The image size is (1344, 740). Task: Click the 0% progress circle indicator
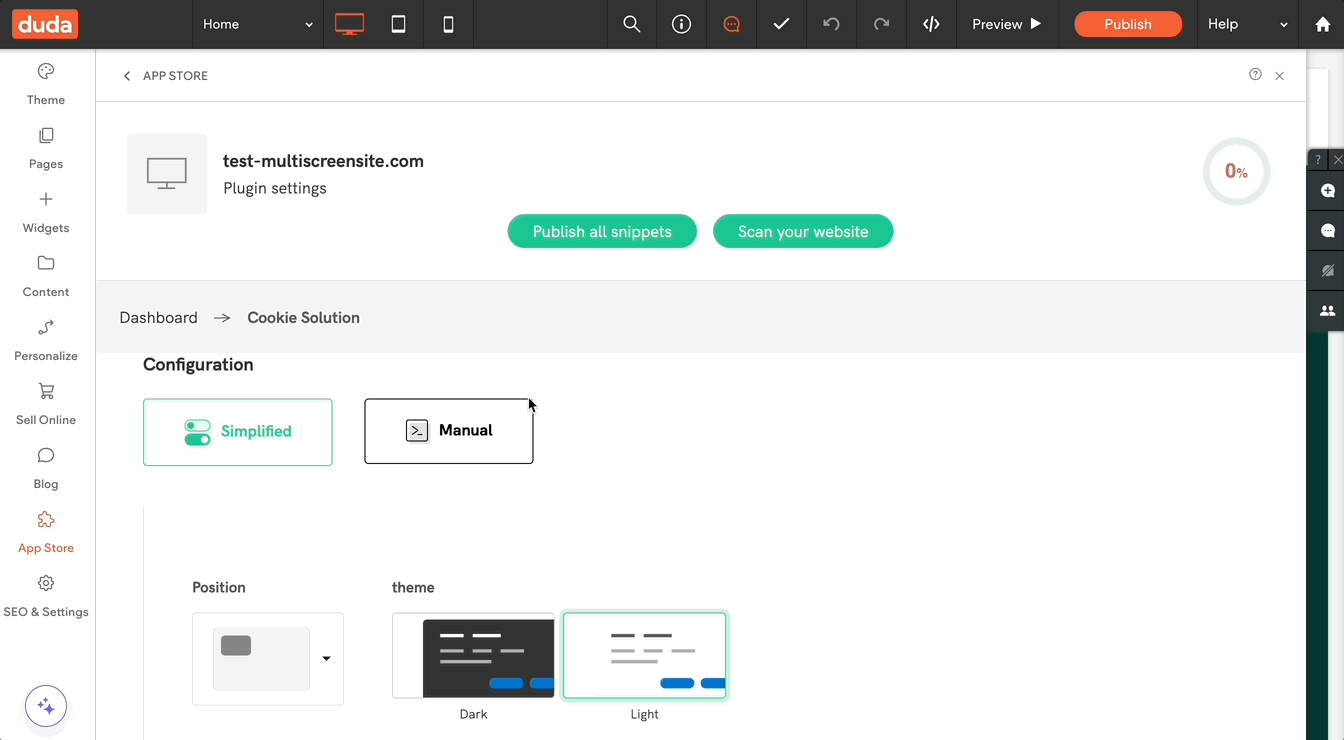[x=1236, y=171]
